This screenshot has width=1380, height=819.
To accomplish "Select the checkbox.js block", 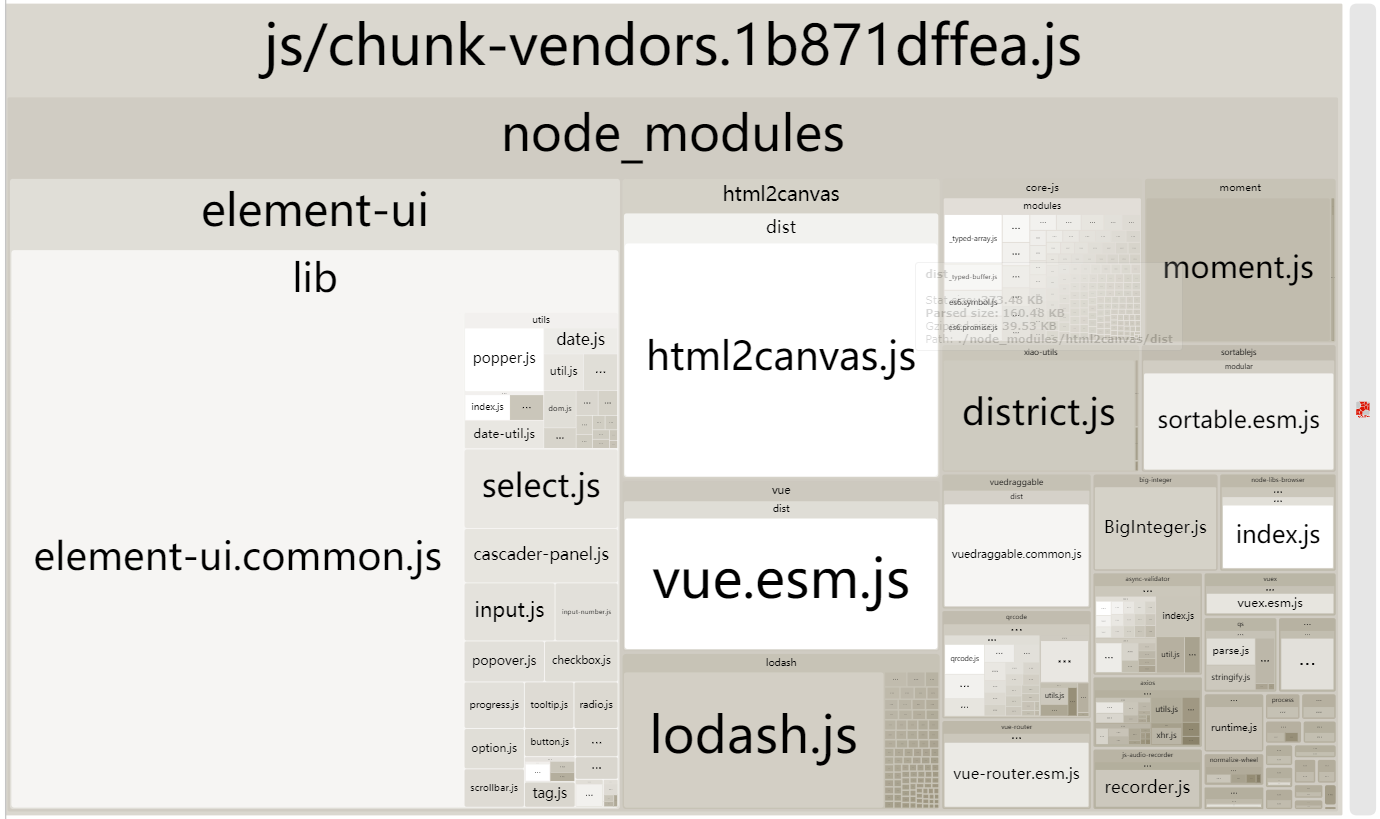I will click(581, 661).
